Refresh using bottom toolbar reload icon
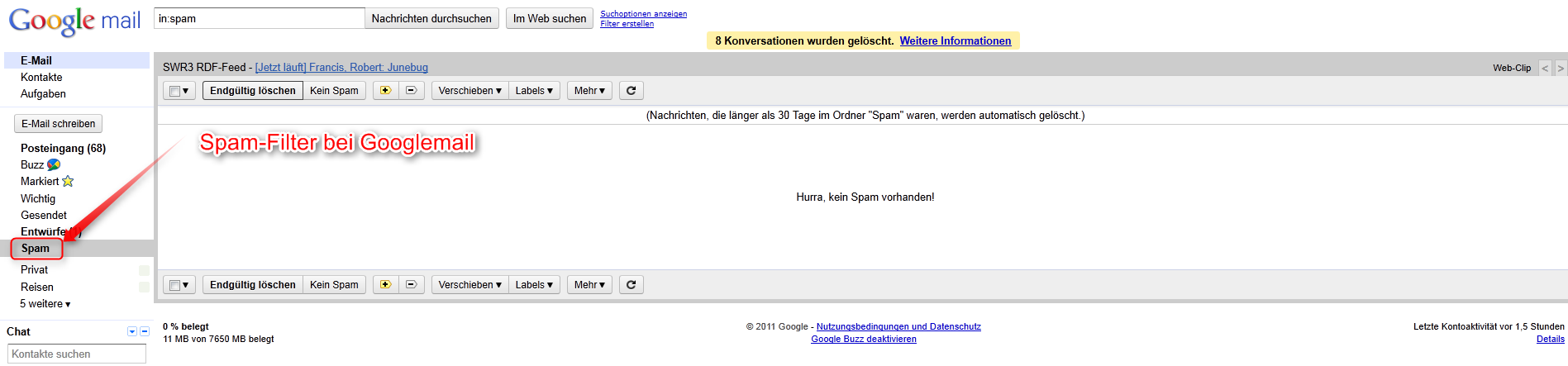This screenshot has height=366, width=1568. (x=631, y=285)
